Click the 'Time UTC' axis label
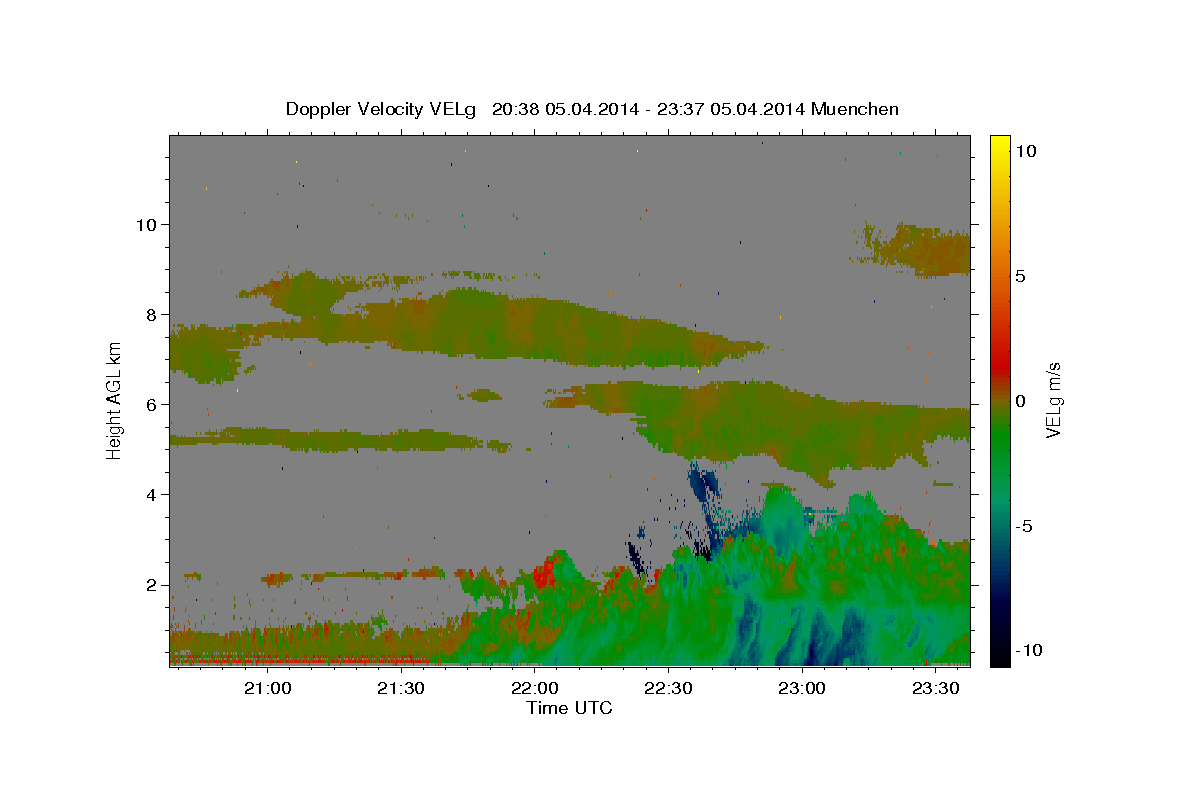Viewport: 1200px width, 800px height. [569, 708]
